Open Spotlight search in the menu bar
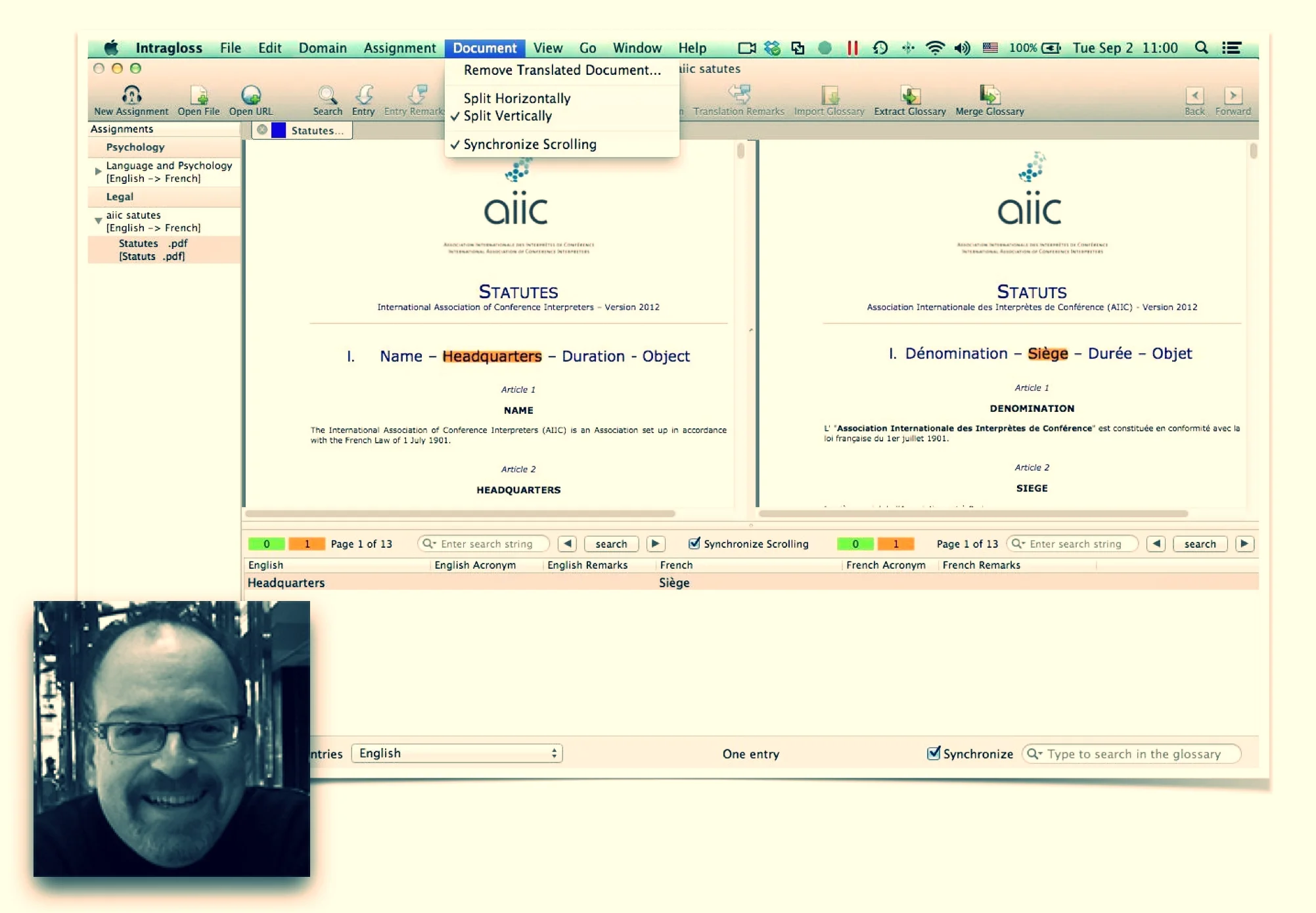 coord(1201,48)
